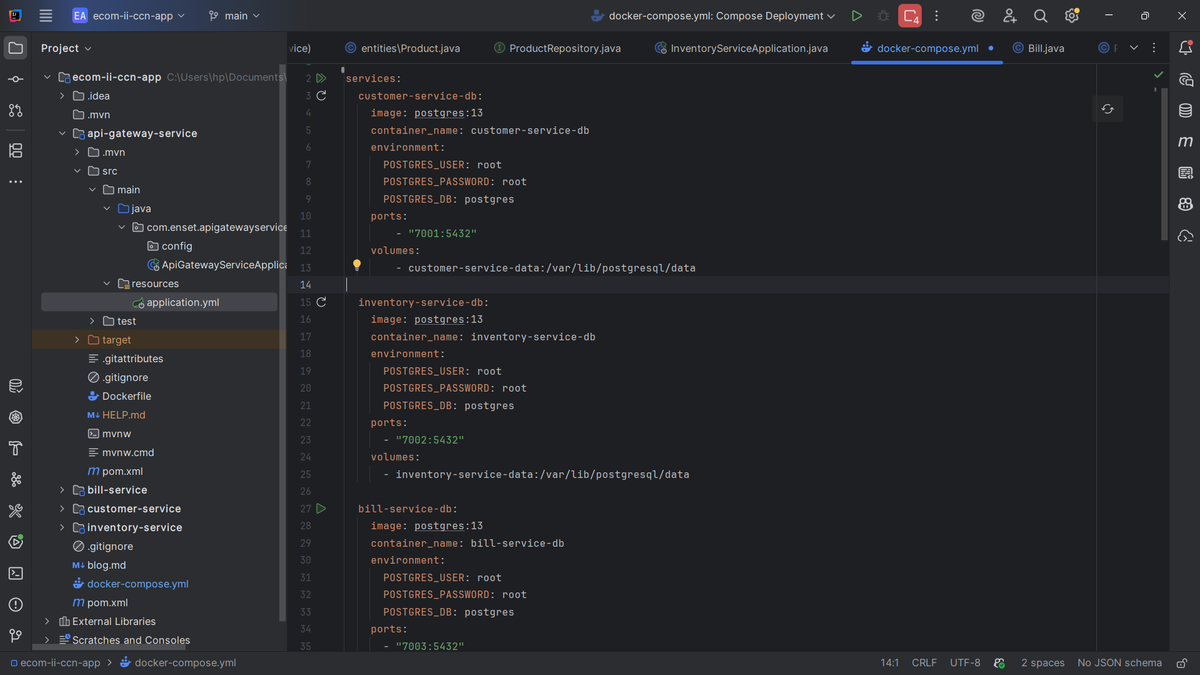This screenshot has height=675, width=1200.
Task: Click the UTF-8 encoding status widget
Action: (x=965, y=662)
